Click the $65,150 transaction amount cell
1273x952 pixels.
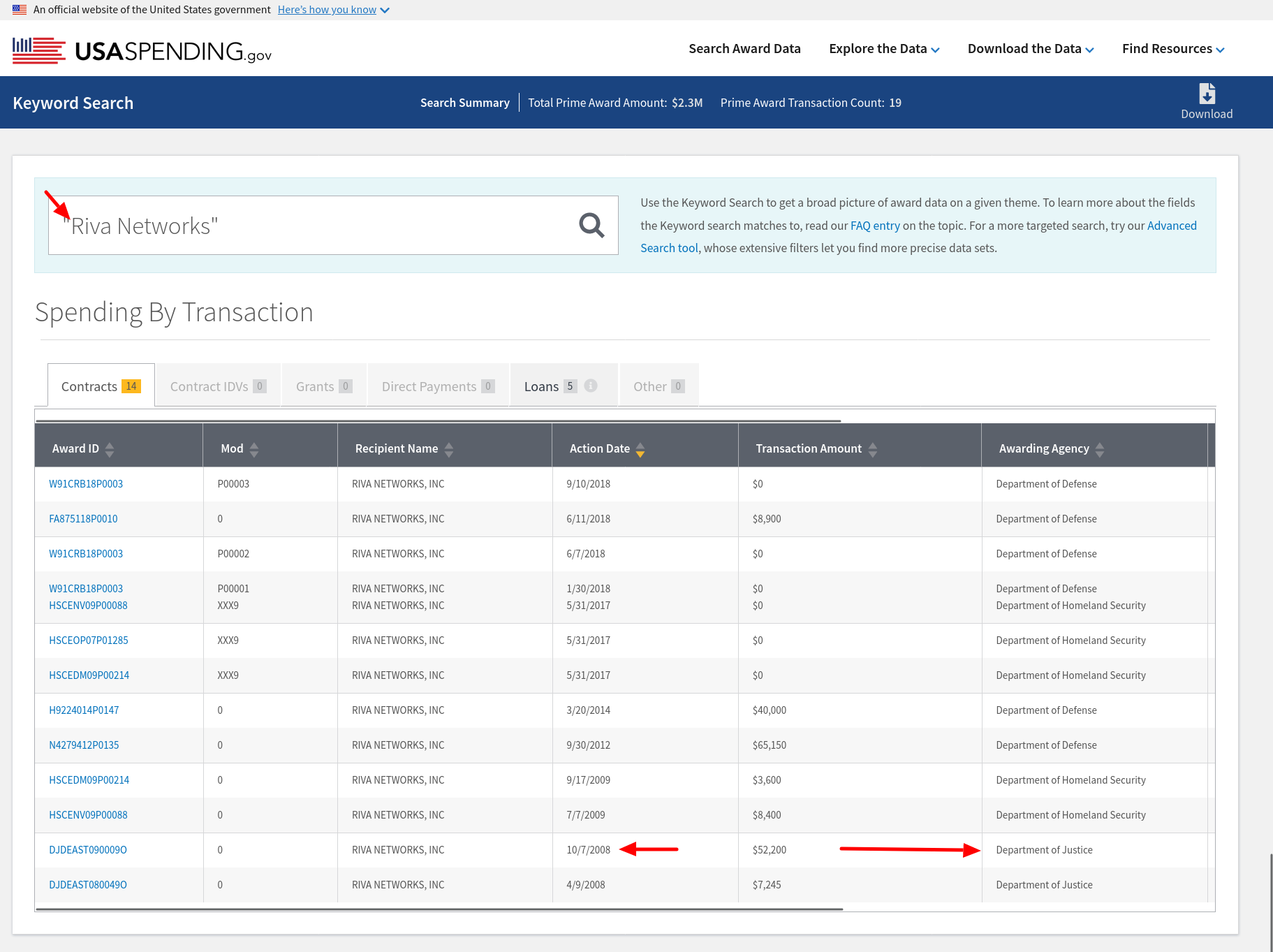(770, 745)
